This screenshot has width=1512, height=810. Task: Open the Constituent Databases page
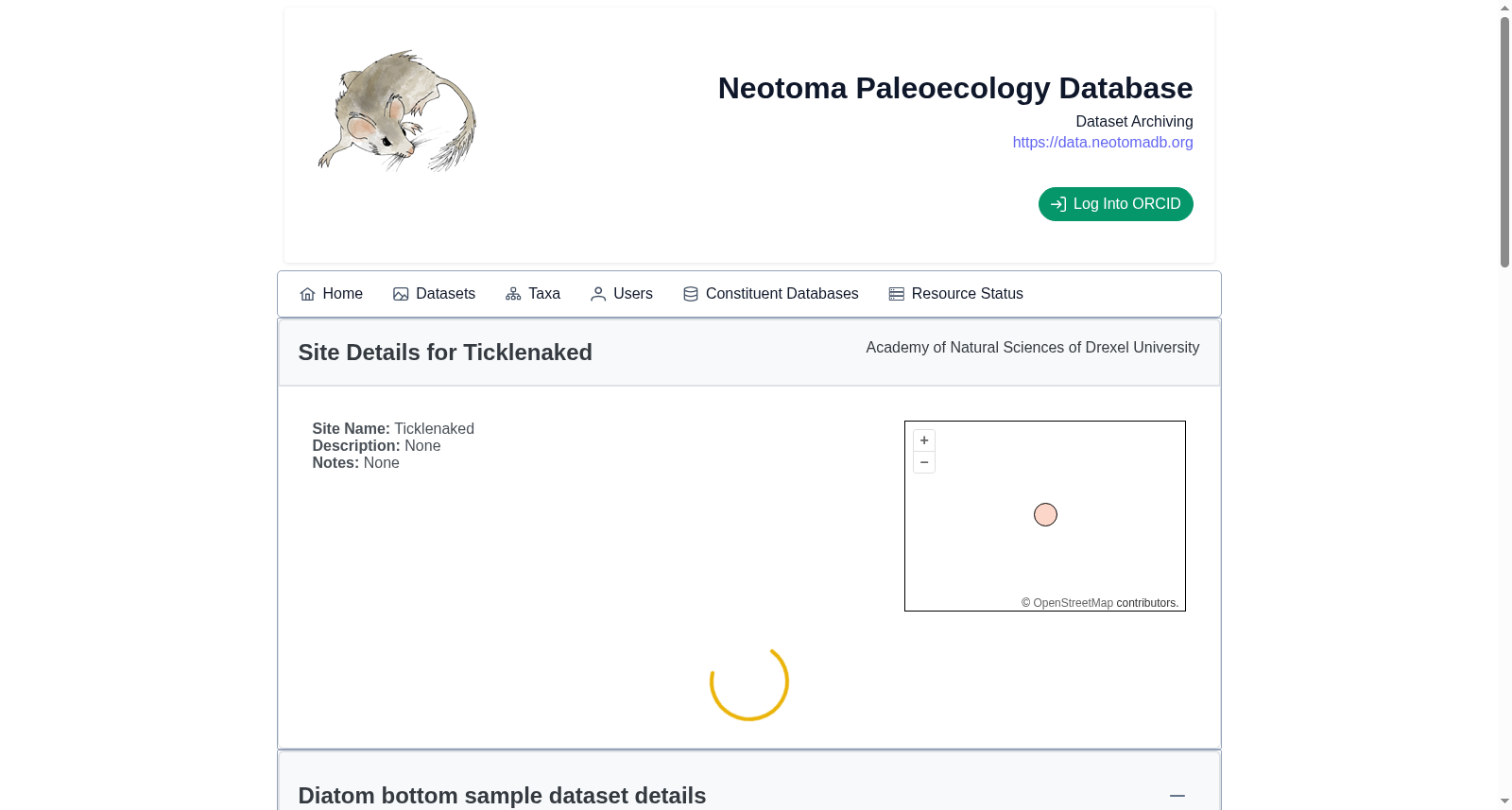coord(771,294)
